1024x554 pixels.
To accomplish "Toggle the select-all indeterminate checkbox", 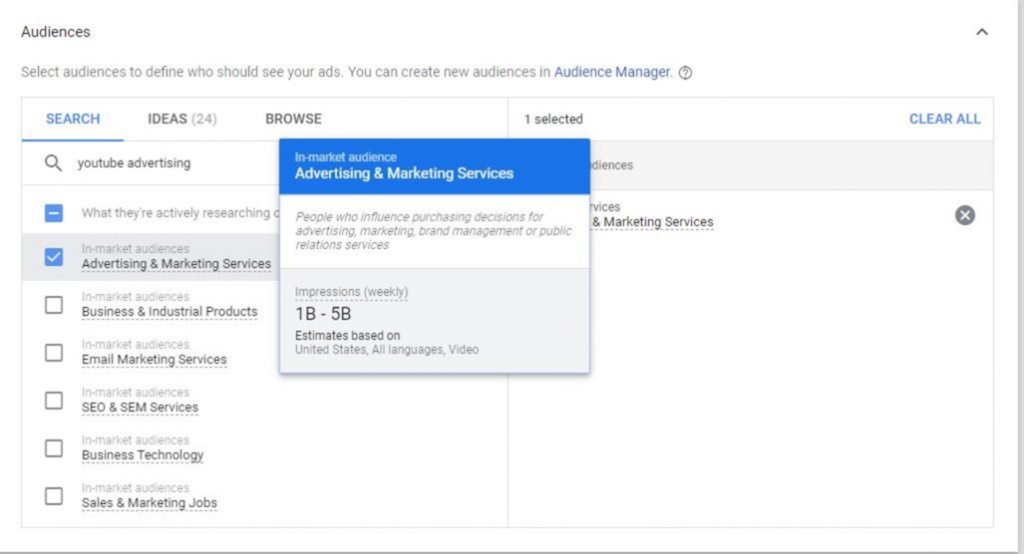I will pos(54,213).
